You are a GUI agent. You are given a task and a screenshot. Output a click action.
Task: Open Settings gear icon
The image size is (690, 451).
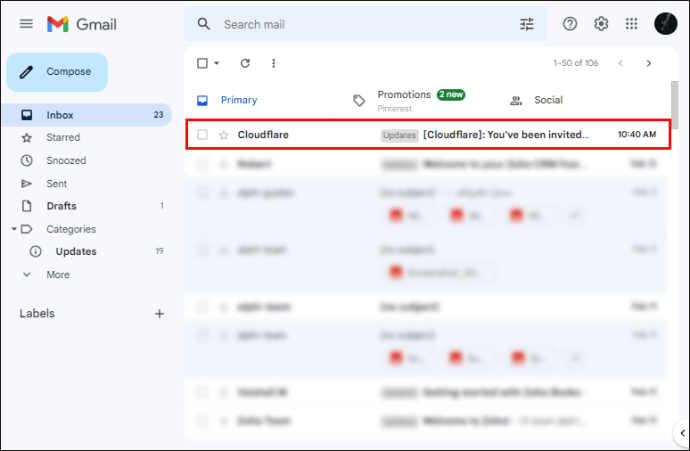[601, 24]
